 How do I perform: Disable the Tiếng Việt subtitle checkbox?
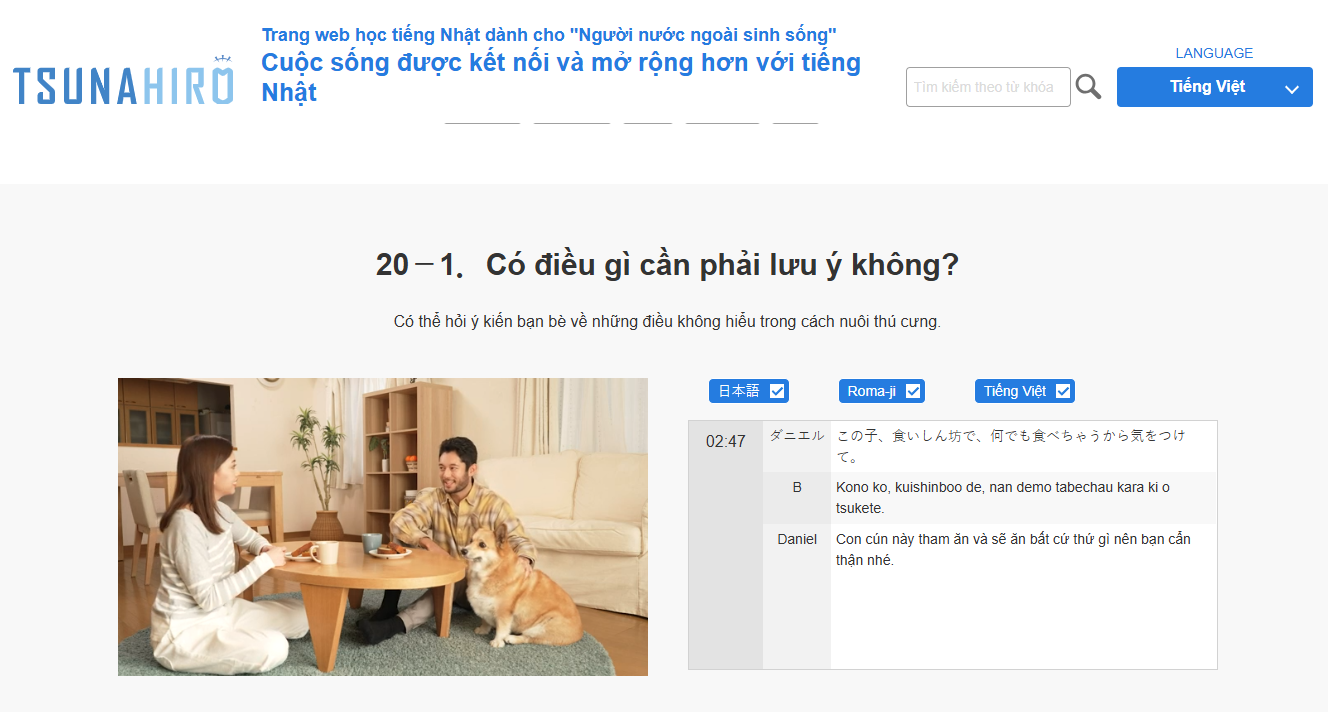pyautogui.click(x=1063, y=391)
